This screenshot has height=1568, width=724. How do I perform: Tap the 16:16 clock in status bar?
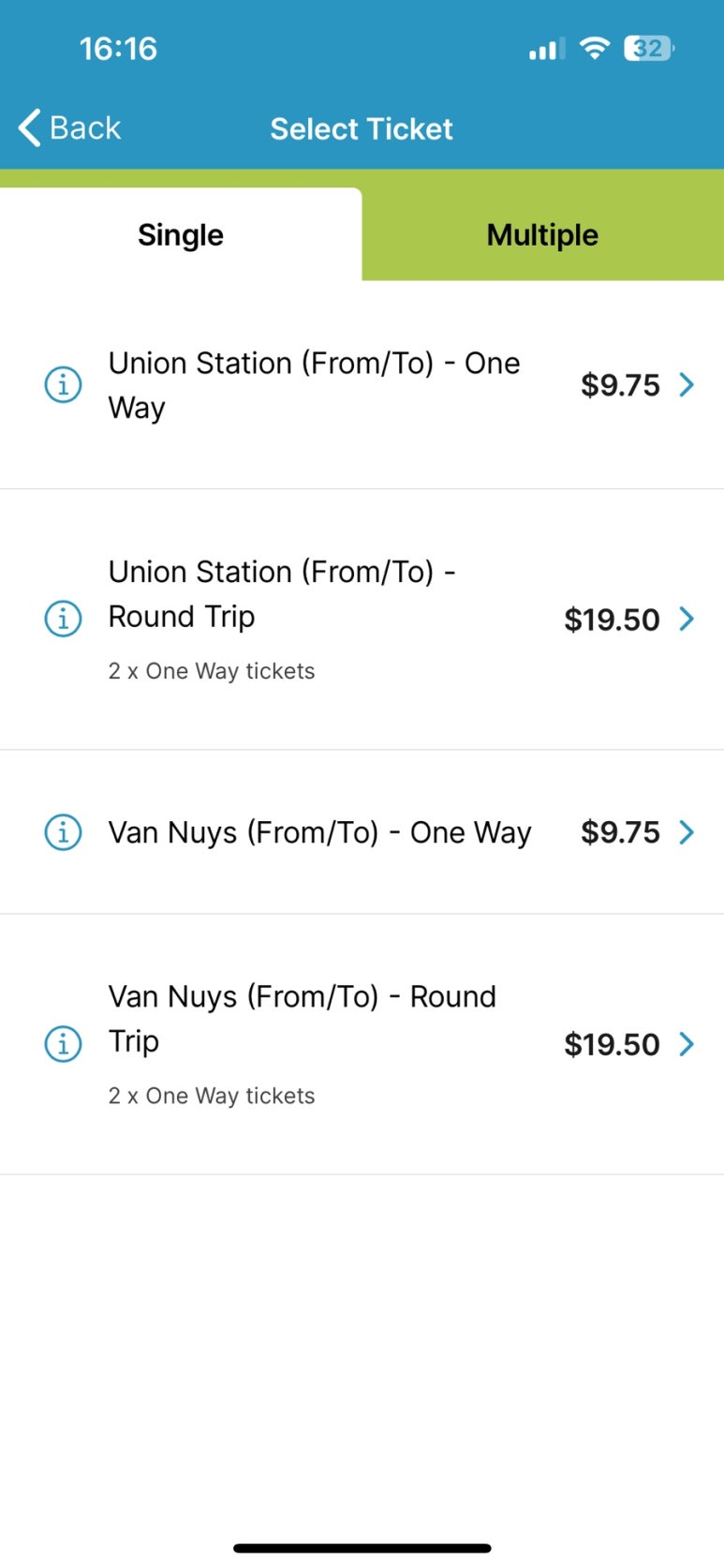pos(118,49)
